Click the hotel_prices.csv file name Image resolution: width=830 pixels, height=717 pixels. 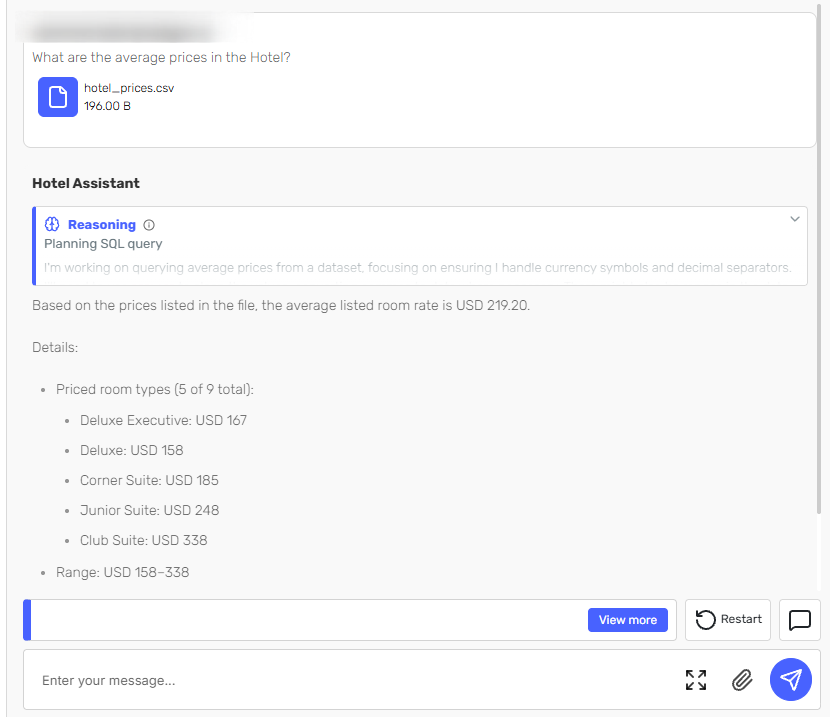[129, 88]
